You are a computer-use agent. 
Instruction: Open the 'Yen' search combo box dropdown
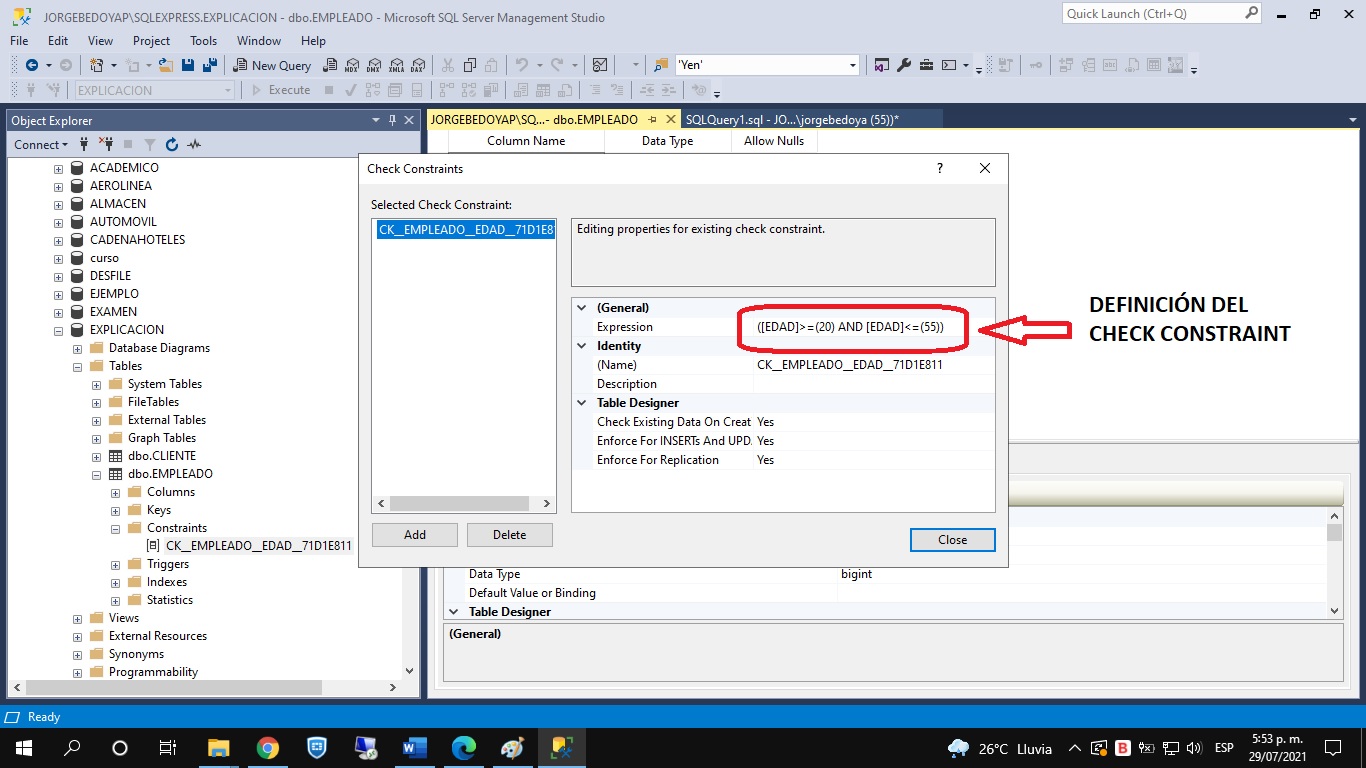click(853, 65)
